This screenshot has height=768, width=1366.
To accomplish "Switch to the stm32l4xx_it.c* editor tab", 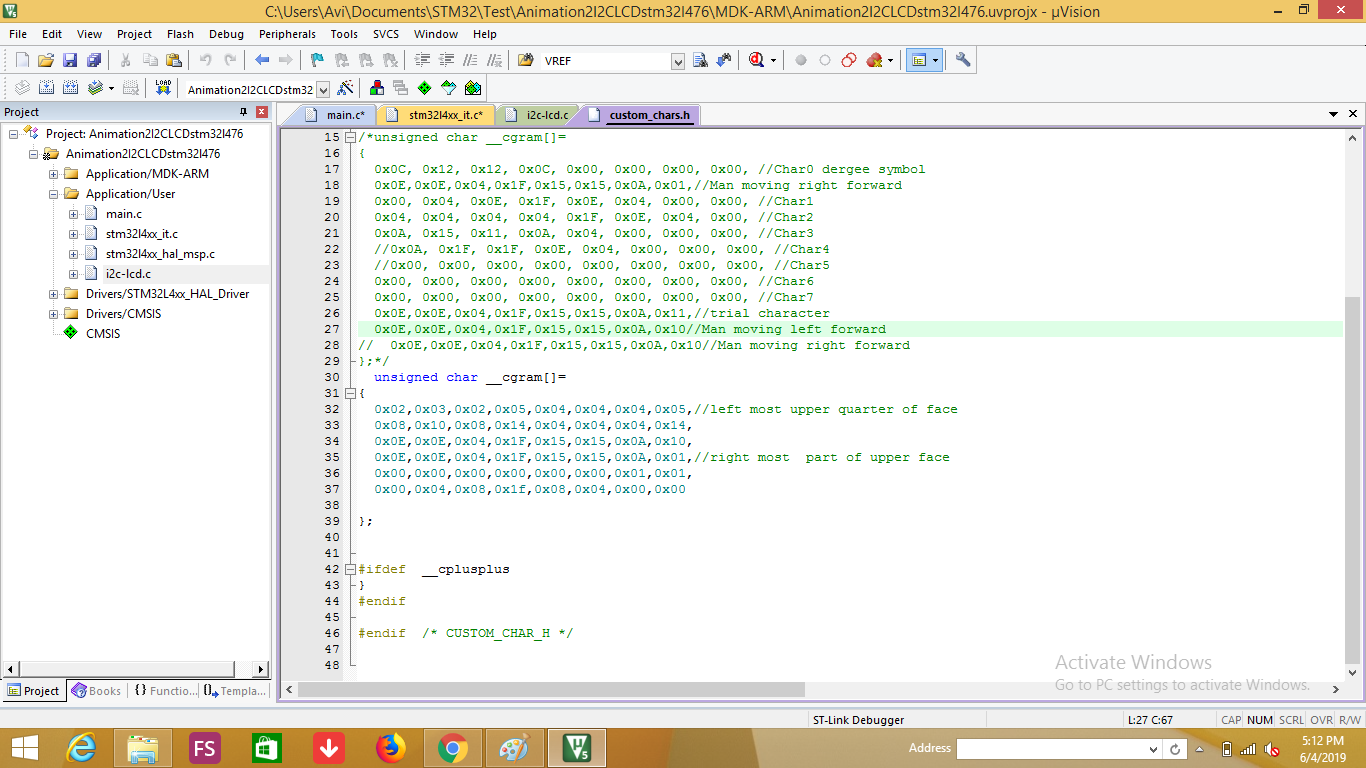I will pos(437,115).
